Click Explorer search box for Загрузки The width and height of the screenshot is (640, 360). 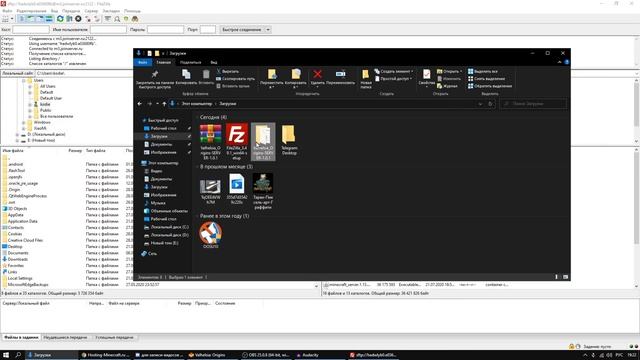533,104
